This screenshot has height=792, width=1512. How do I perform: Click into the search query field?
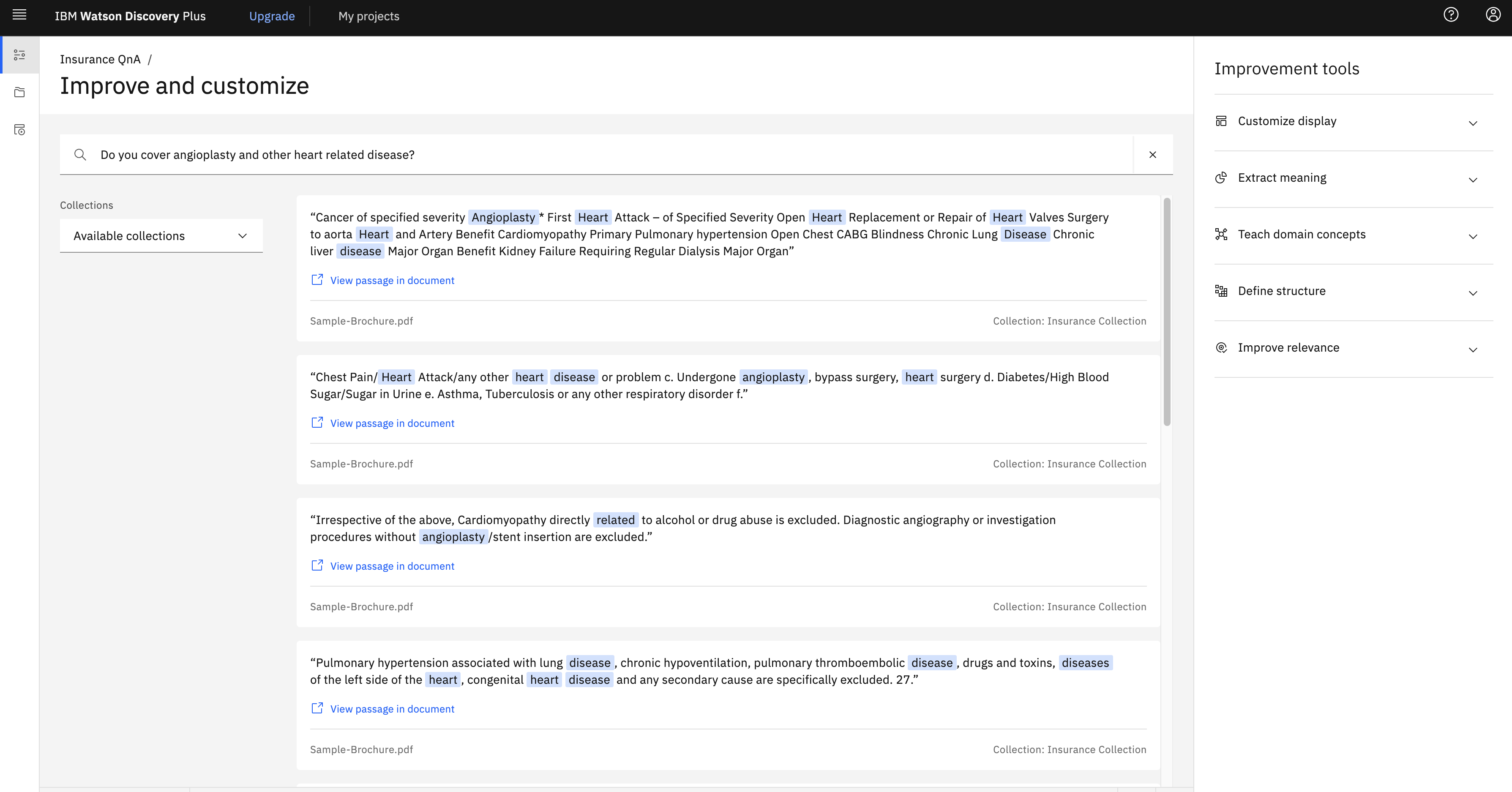pos(587,154)
